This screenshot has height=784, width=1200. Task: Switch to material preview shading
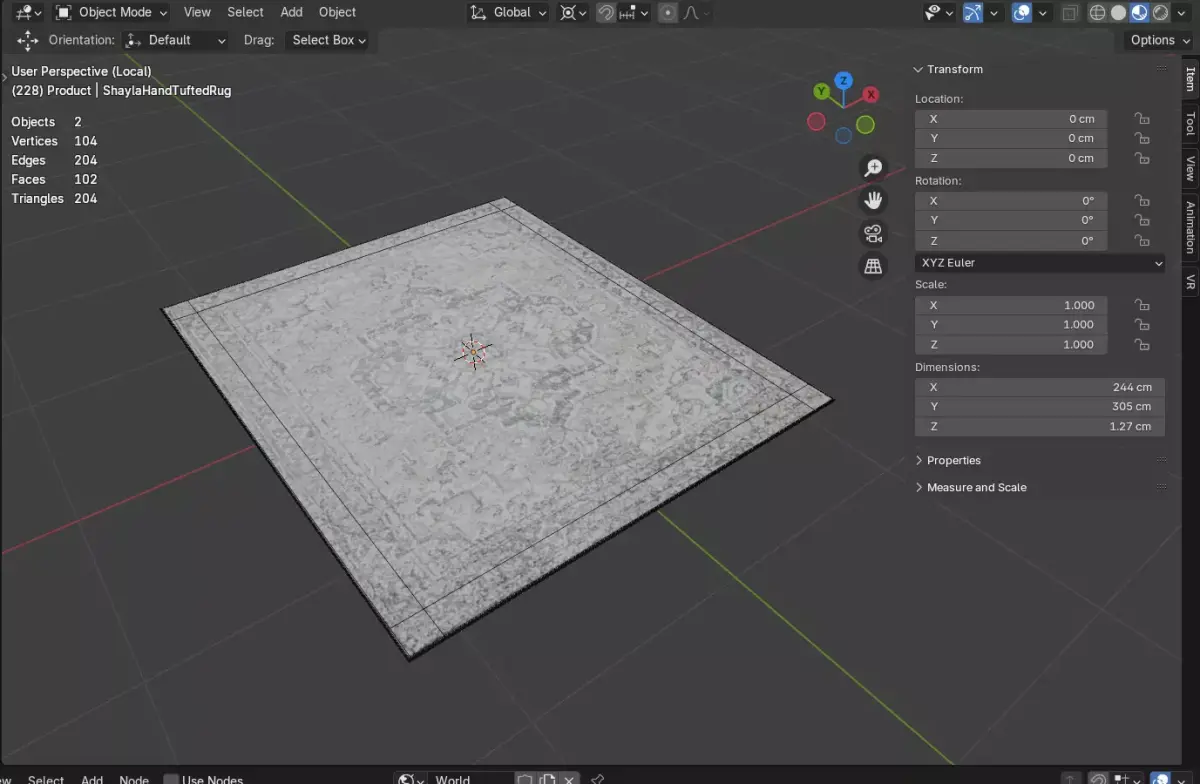(x=1139, y=13)
